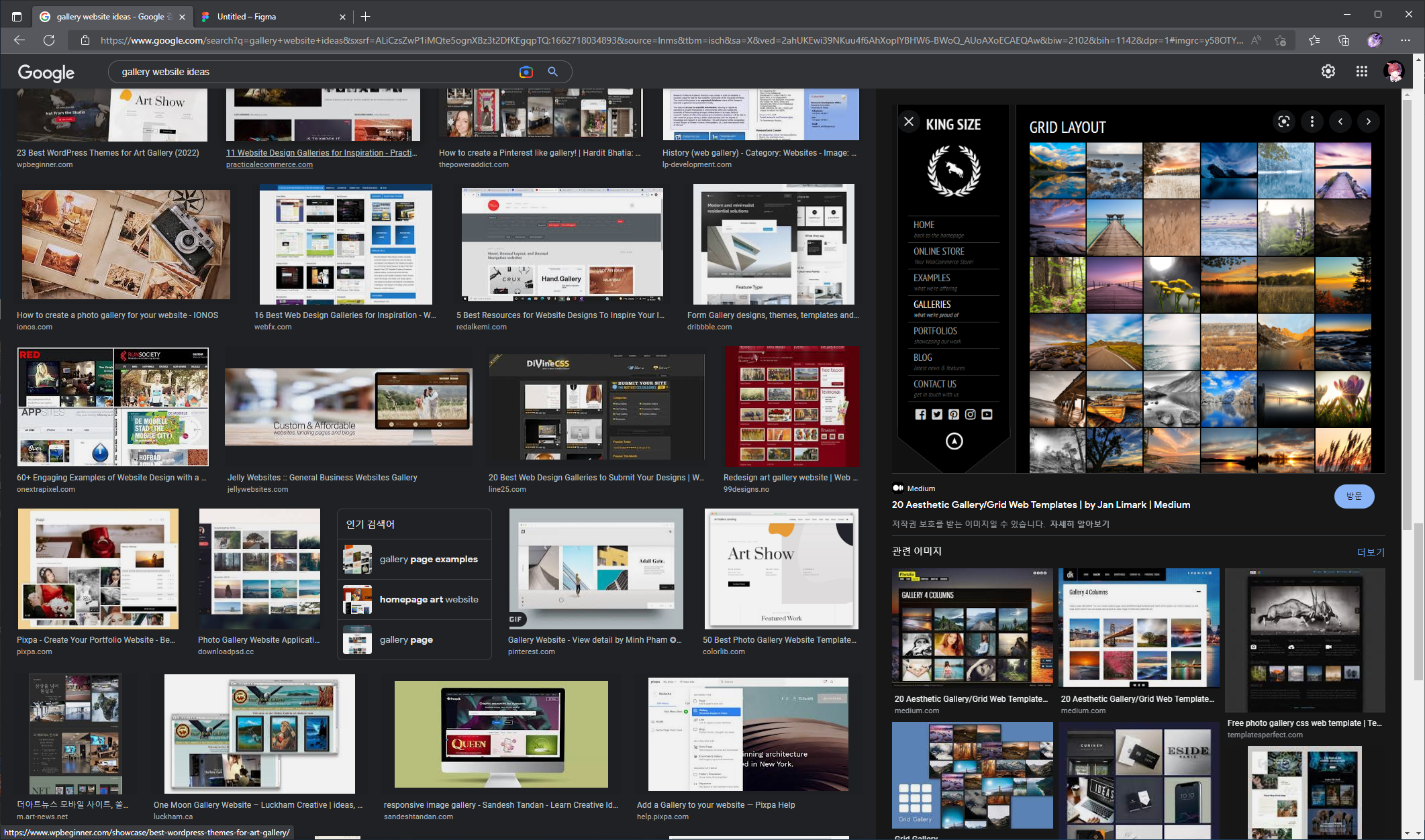Screen dimensions: 1425x840
Task: Search by image with the Google Lens camera icon
Action: point(526,72)
